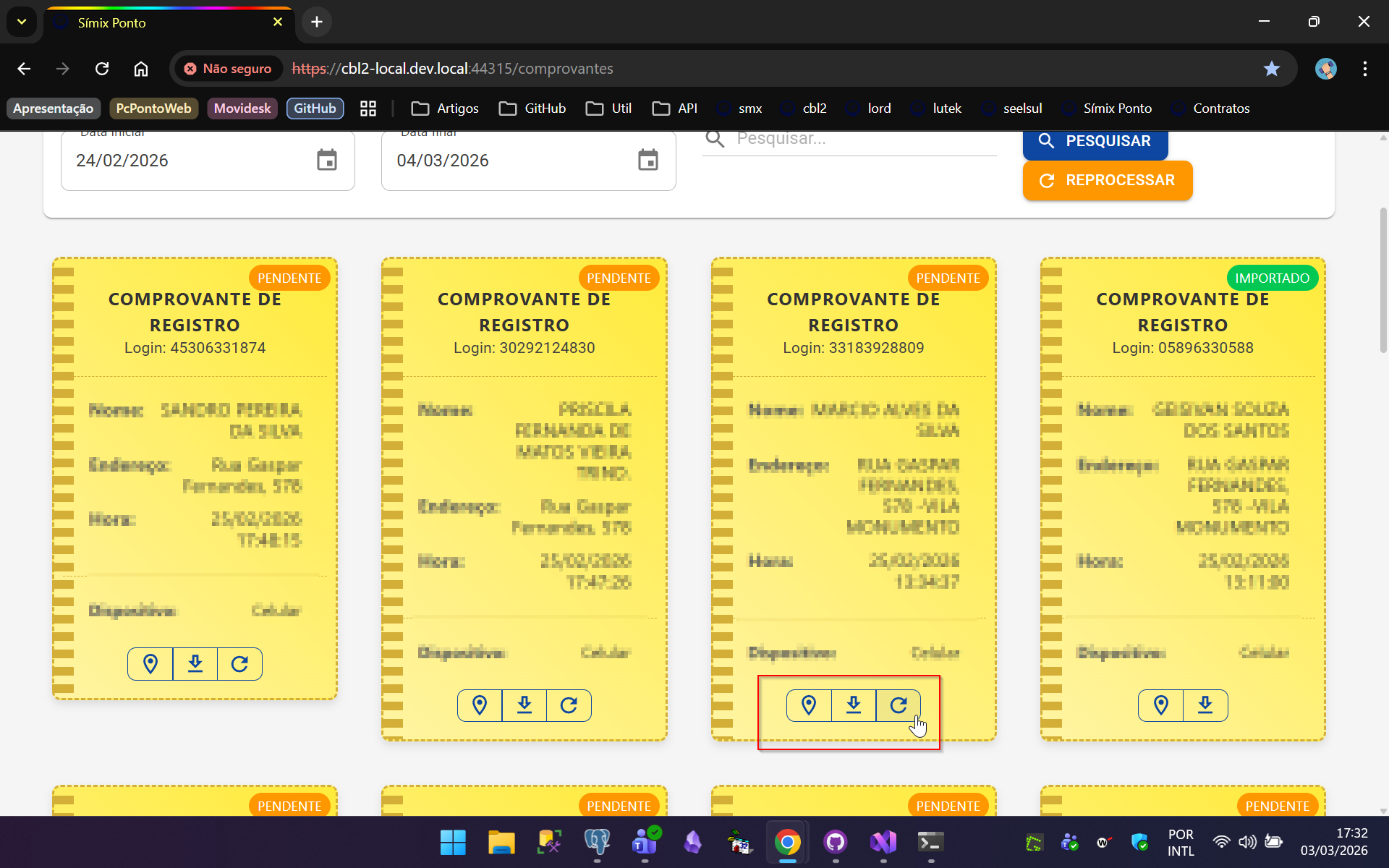This screenshot has height=868, width=1389.
Task: Select the Símix Ponto browser tab
Action: pos(169,22)
